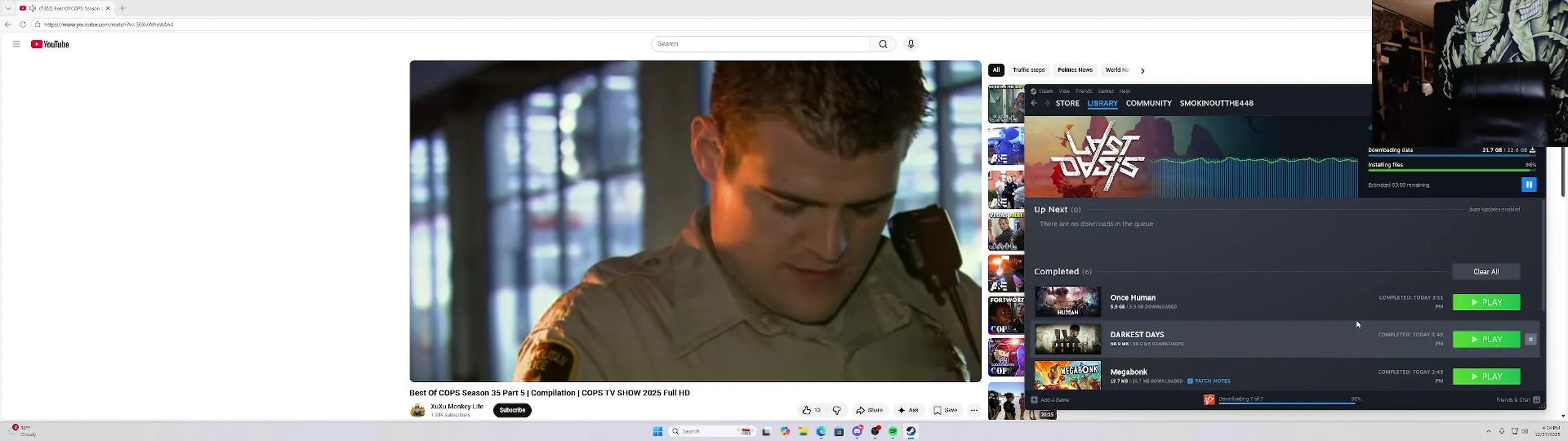Open XuXu Monkey Life channel avatar

tap(418, 410)
